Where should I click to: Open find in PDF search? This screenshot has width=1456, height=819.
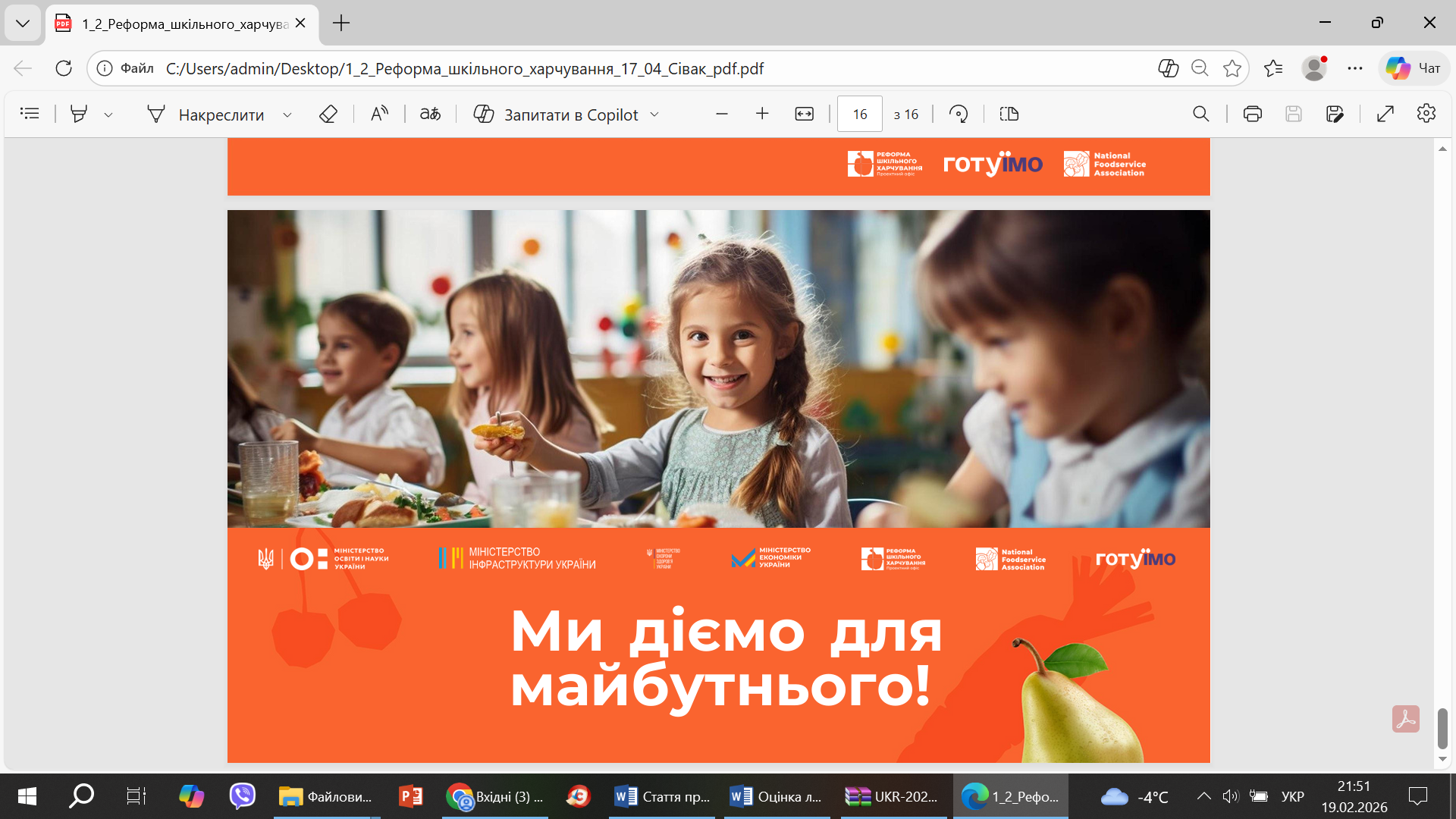1200,114
